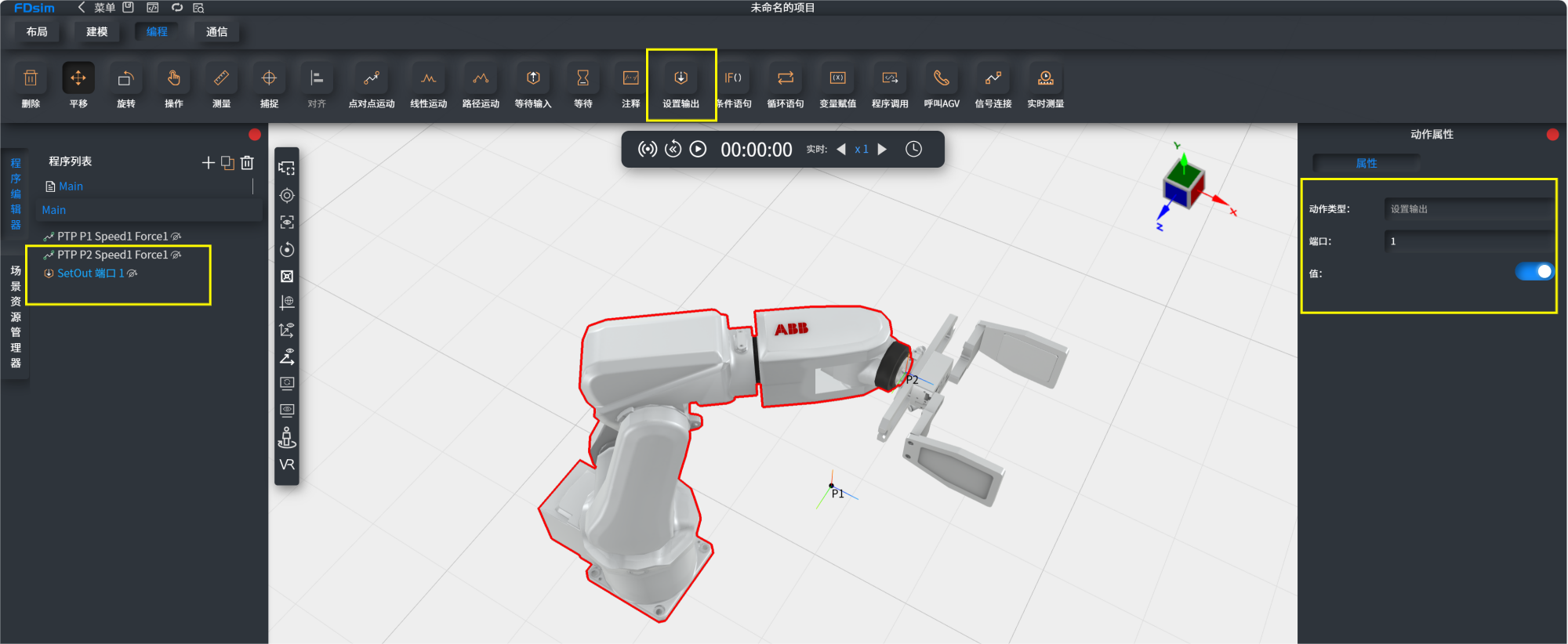The image size is (1568, 644).
Task: Switch to the Layout (布局) tab
Action: [37, 32]
